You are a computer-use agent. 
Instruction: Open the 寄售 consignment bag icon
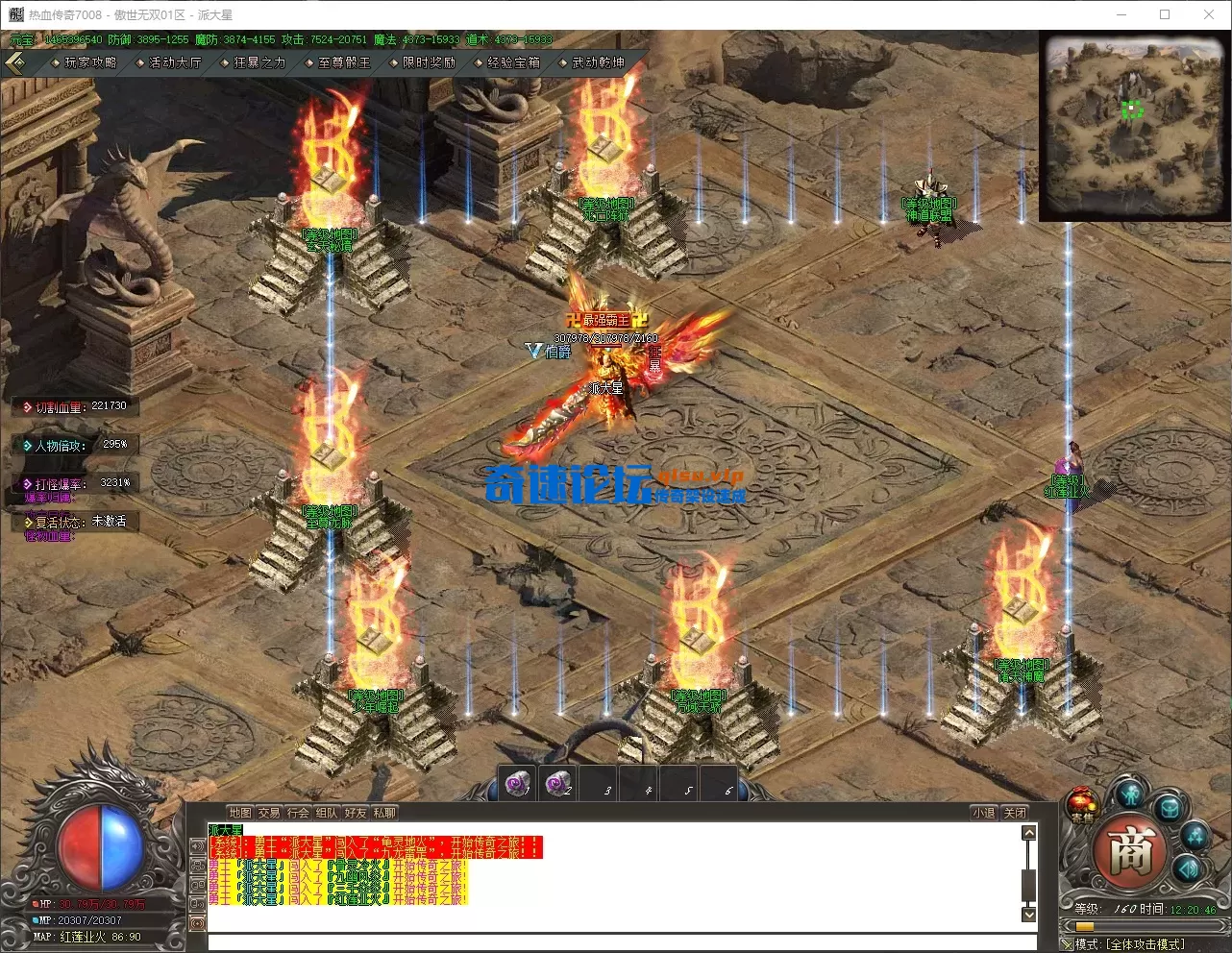1082,805
